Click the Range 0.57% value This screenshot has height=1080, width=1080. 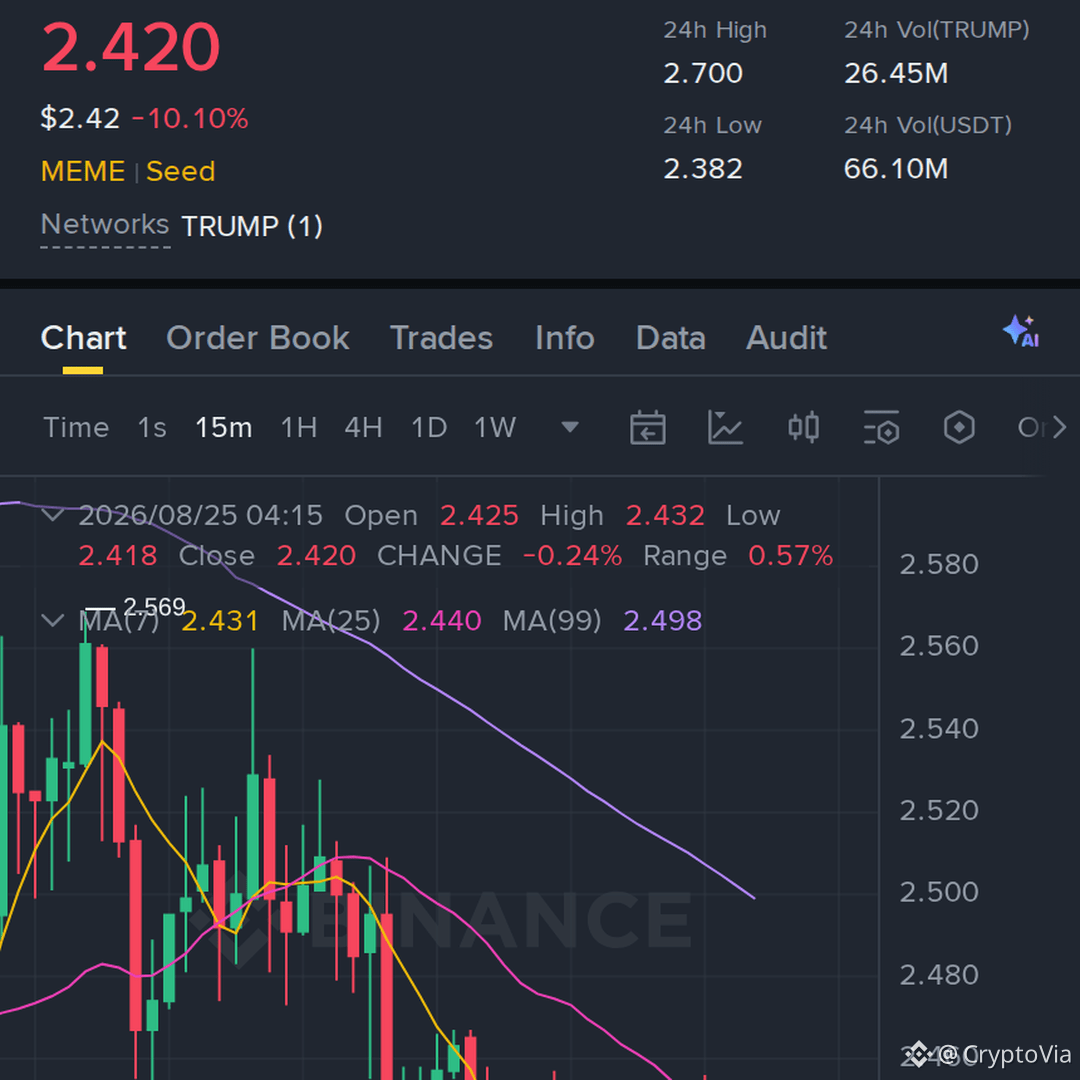tap(791, 556)
